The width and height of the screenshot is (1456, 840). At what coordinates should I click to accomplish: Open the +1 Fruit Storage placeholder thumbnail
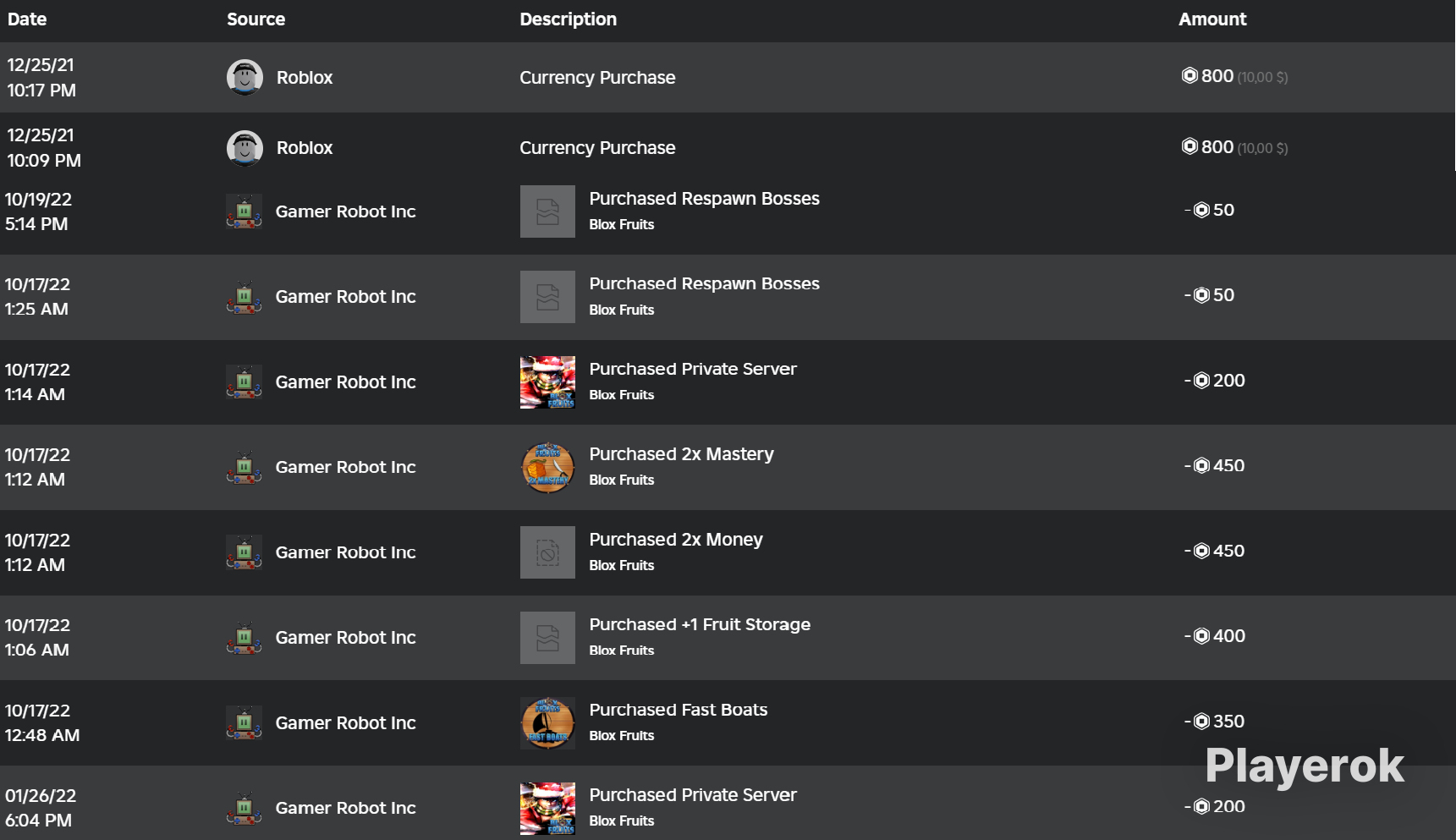tap(547, 638)
